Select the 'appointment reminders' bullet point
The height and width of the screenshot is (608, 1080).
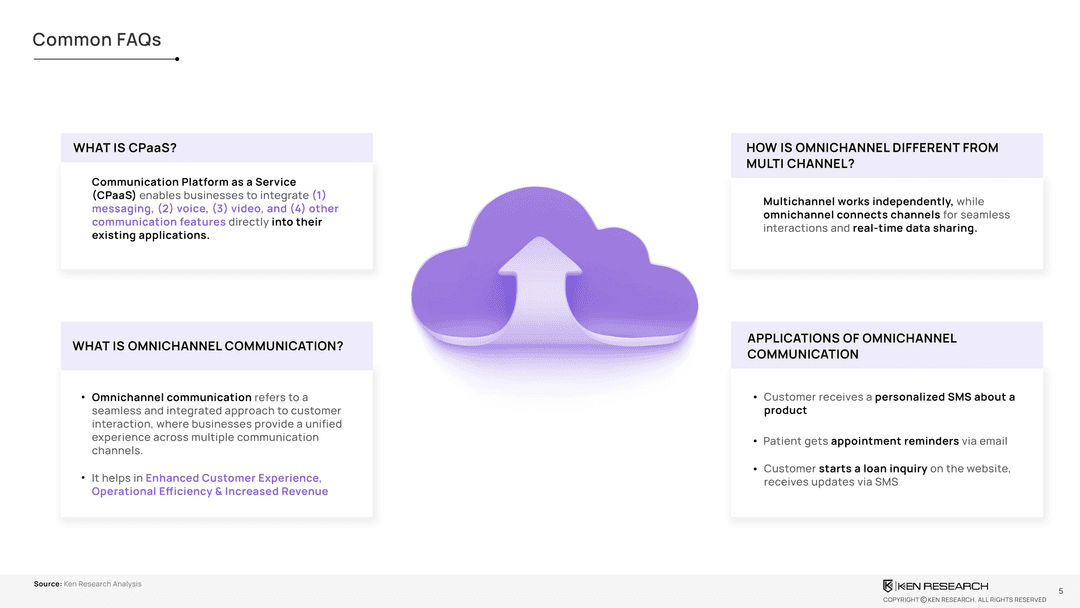click(884, 441)
